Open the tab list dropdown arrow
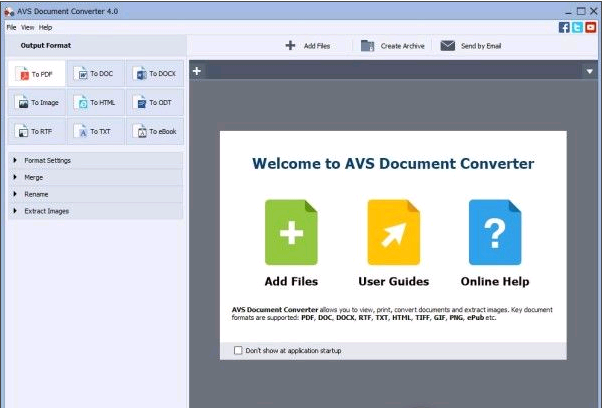This screenshot has width=603, height=408. tap(590, 72)
